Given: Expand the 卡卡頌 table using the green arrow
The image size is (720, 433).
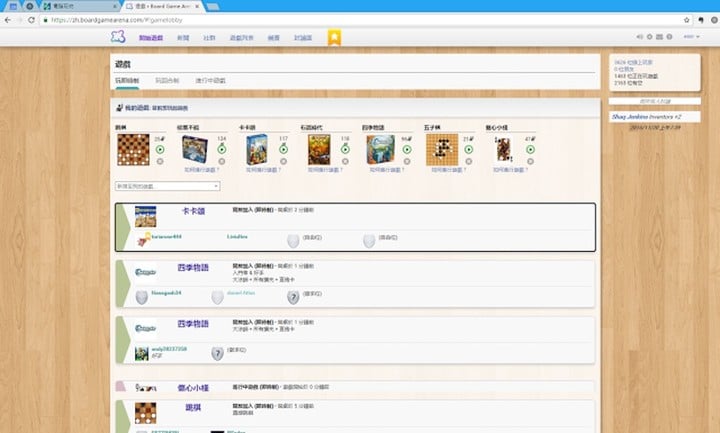Looking at the screenshot, I should pos(123,227).
